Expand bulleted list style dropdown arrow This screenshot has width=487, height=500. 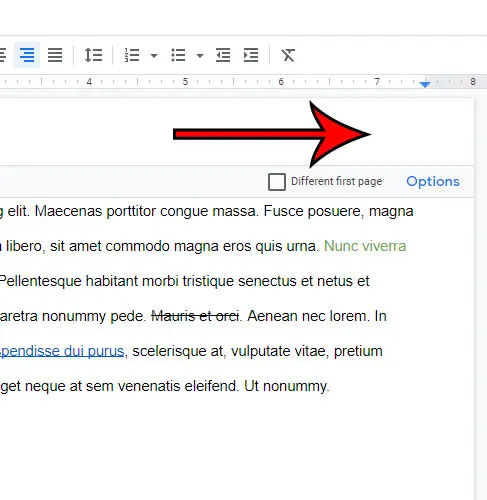[x=200, y=56]
